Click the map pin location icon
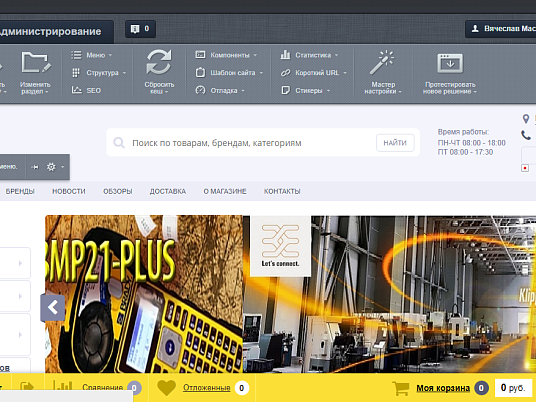The image size is (536, 402). (526, 119)
